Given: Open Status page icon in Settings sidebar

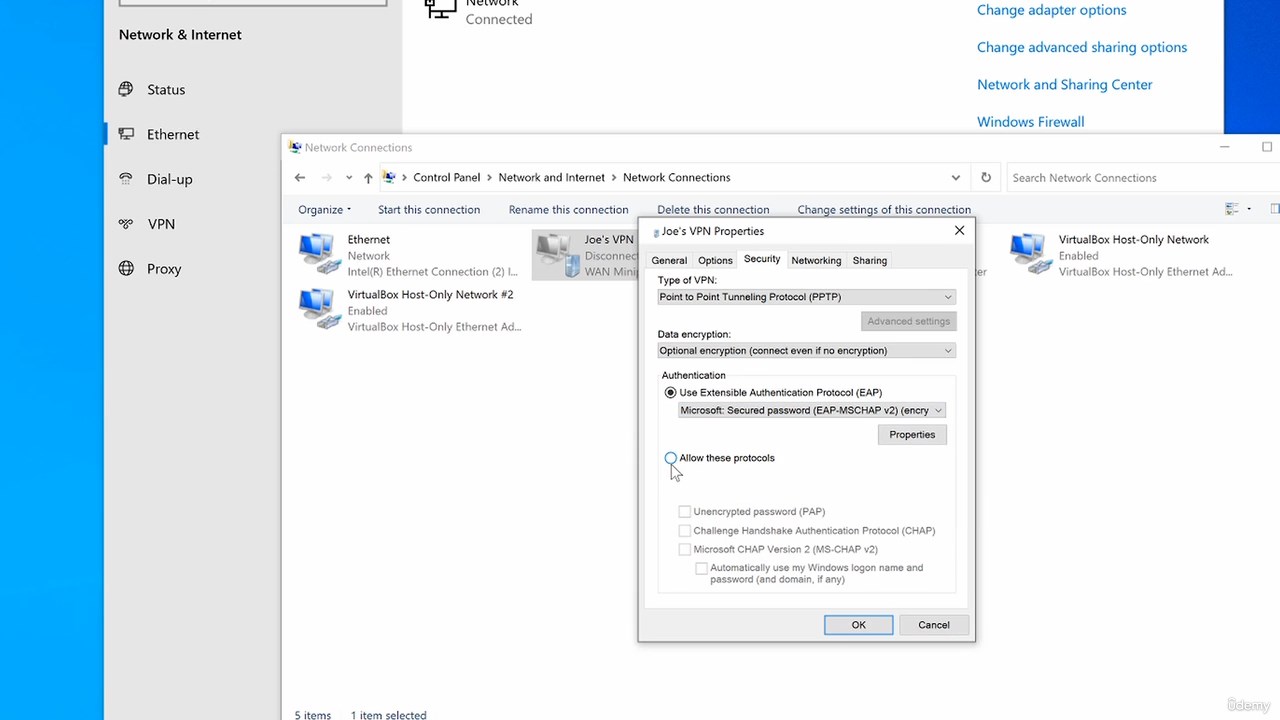Looking at the screenshot, I should [x=126, y=89].
